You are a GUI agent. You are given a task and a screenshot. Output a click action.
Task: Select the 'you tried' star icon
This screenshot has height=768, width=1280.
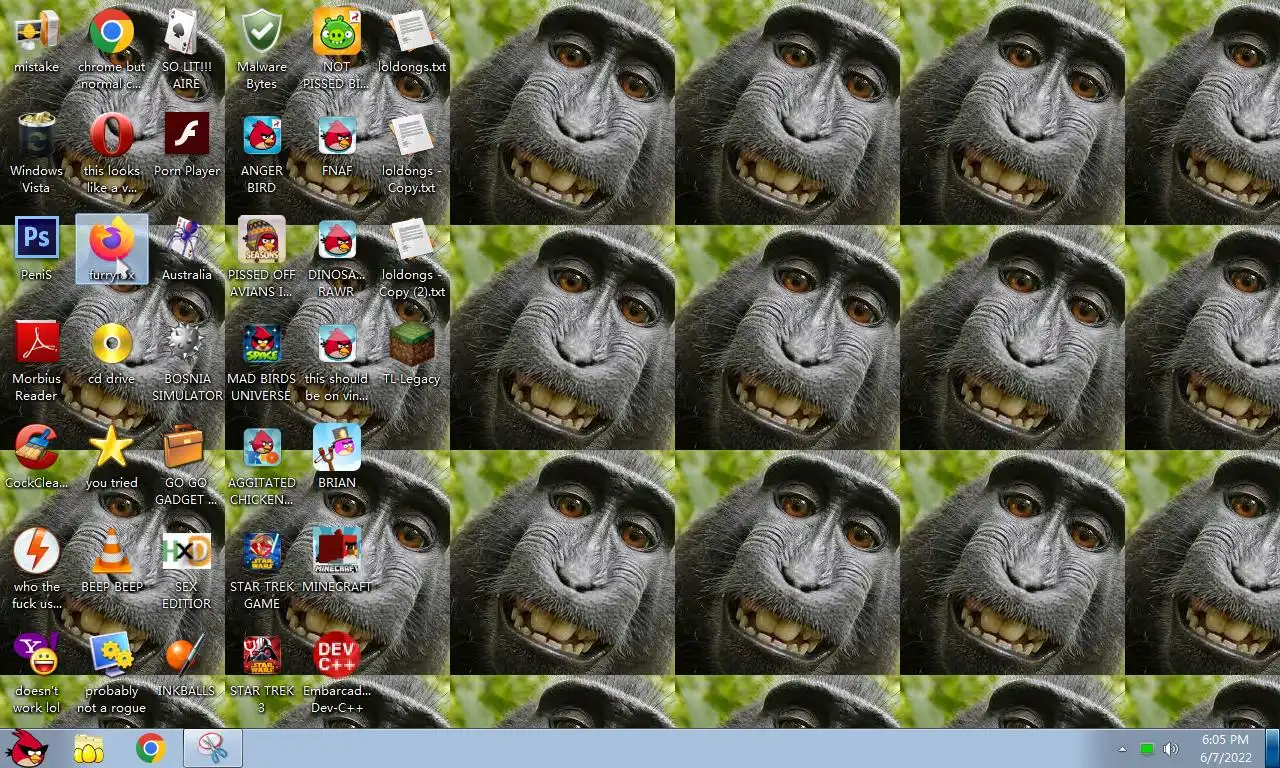pos(112,458)
